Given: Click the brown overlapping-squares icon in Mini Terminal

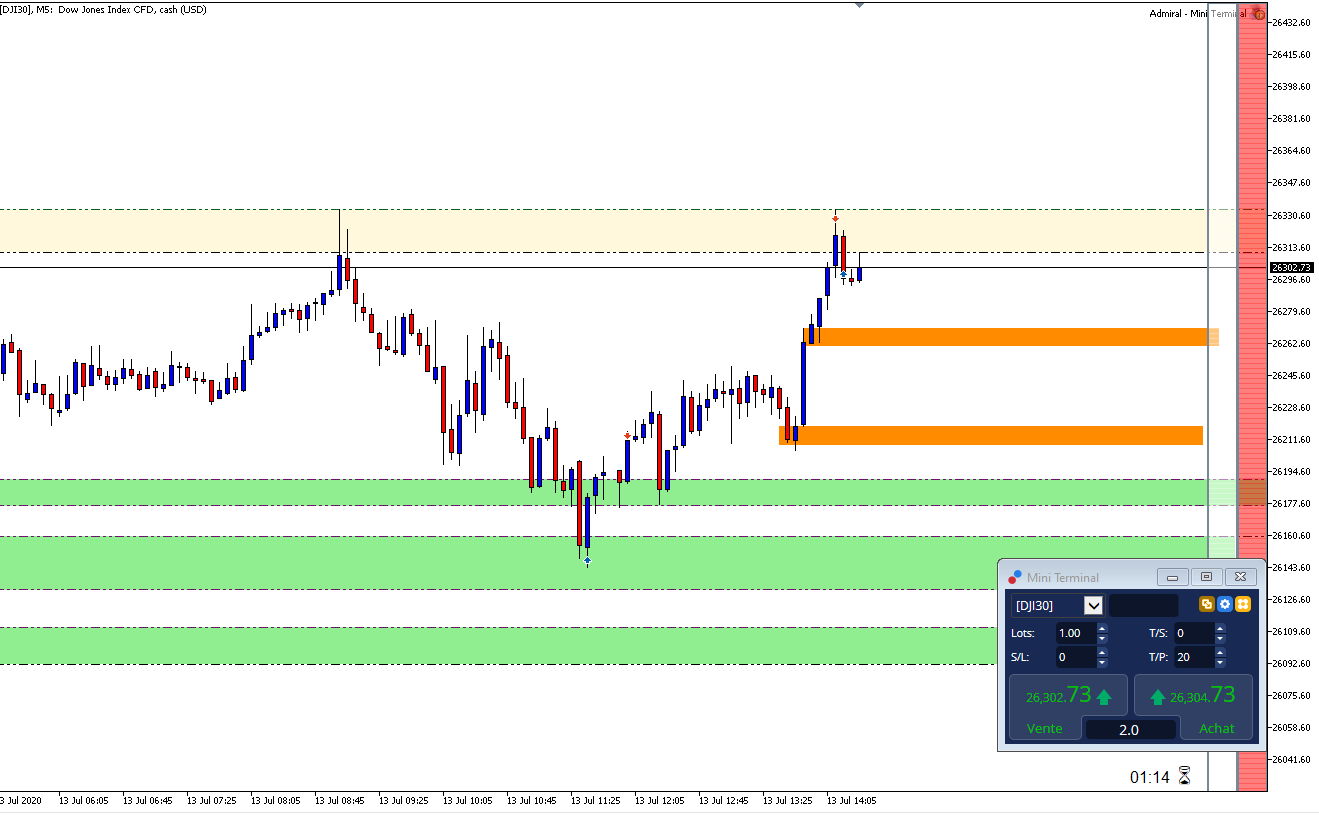Looking at the screenshot, I should (1207, 604).
